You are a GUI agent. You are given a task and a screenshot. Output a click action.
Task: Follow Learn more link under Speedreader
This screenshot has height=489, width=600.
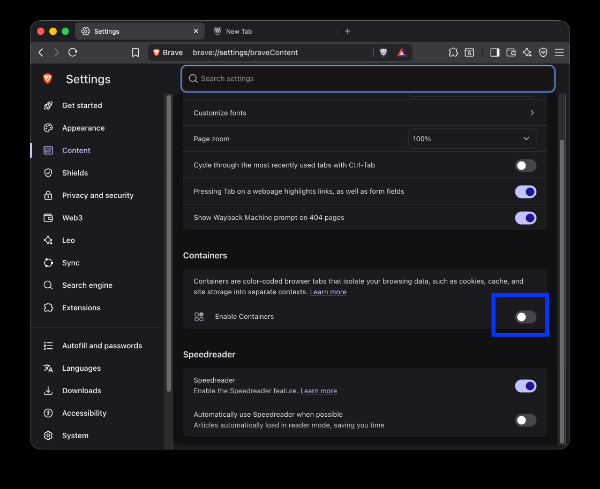click(x=319, y=391)
